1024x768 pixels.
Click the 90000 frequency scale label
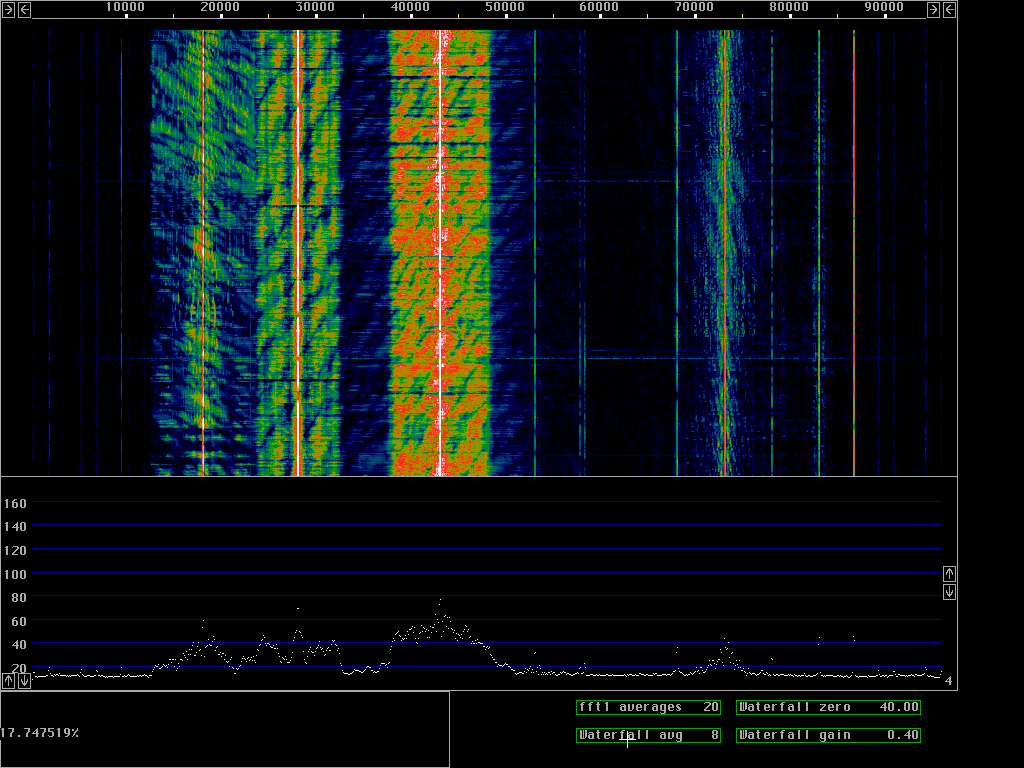click(x=884, y=7)
